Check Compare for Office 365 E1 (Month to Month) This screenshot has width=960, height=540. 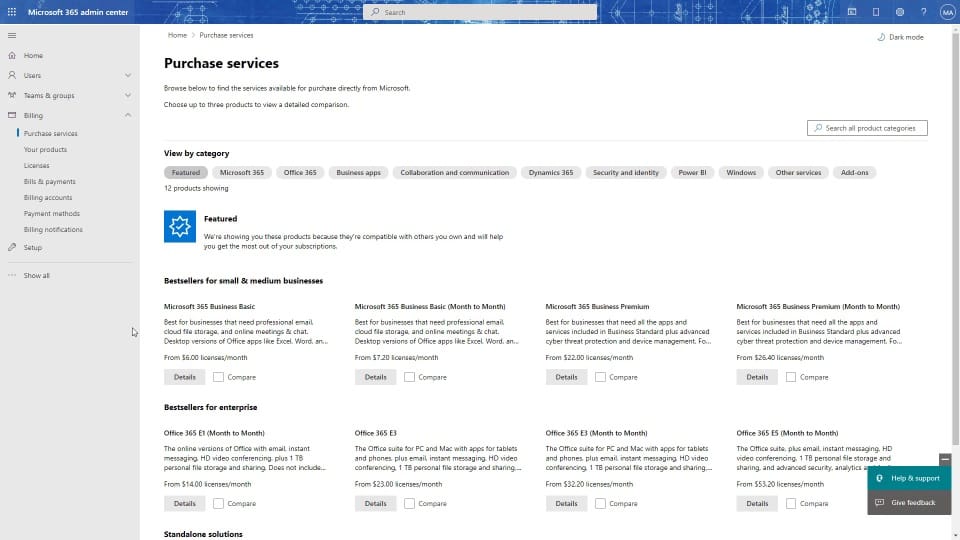218,503
